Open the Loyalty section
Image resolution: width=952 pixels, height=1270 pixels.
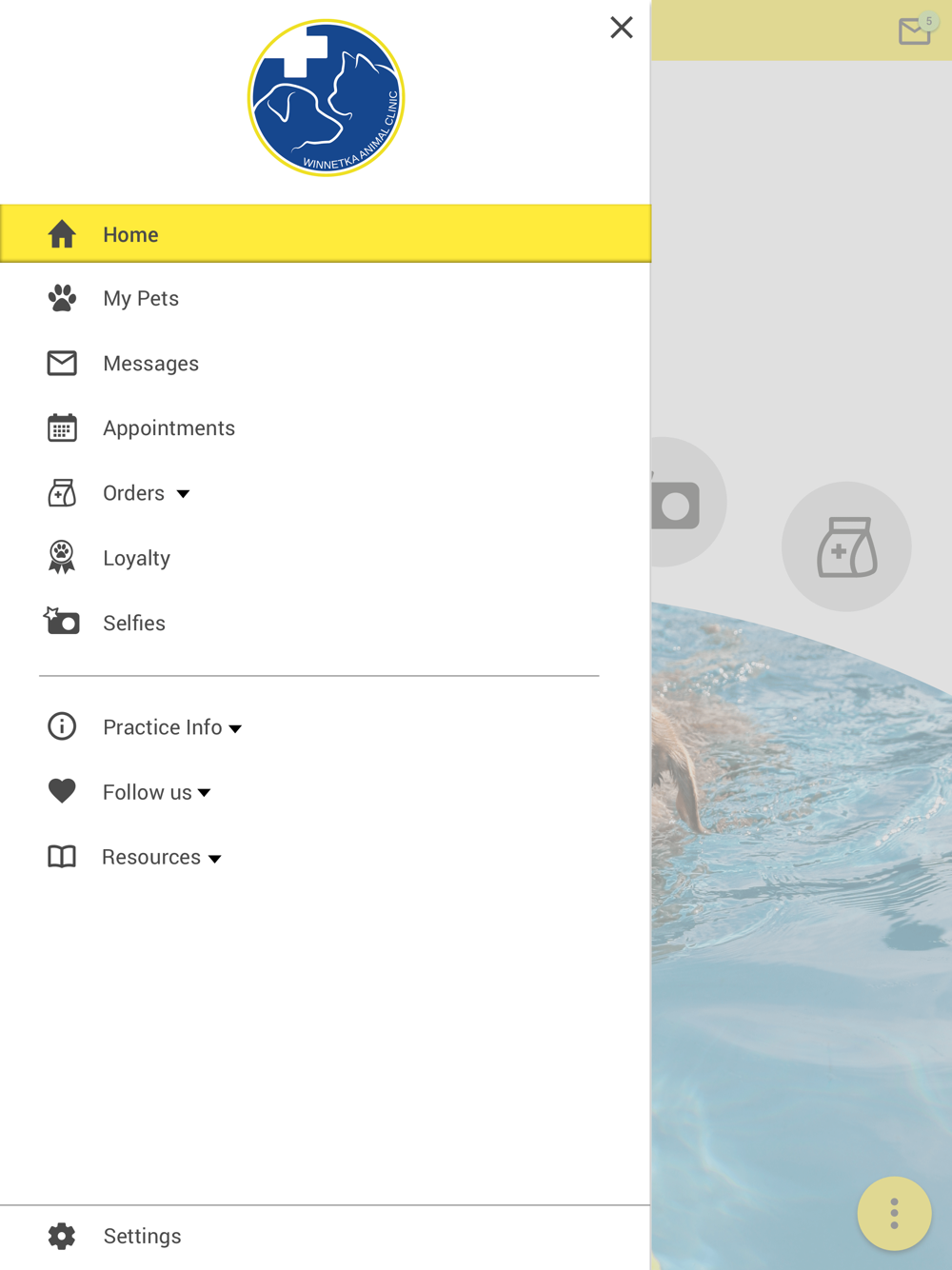coord(136,558)
